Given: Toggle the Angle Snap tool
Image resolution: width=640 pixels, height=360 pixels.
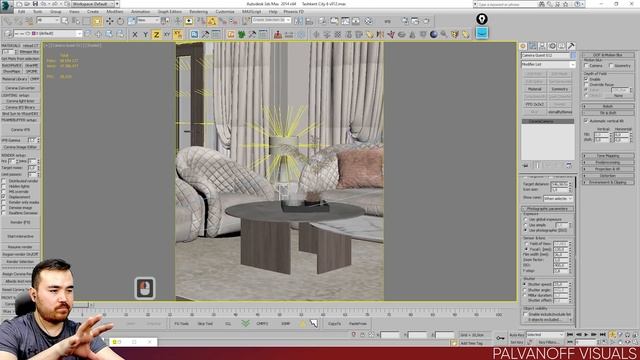Looking at the screenshot, I should point(212,21).
